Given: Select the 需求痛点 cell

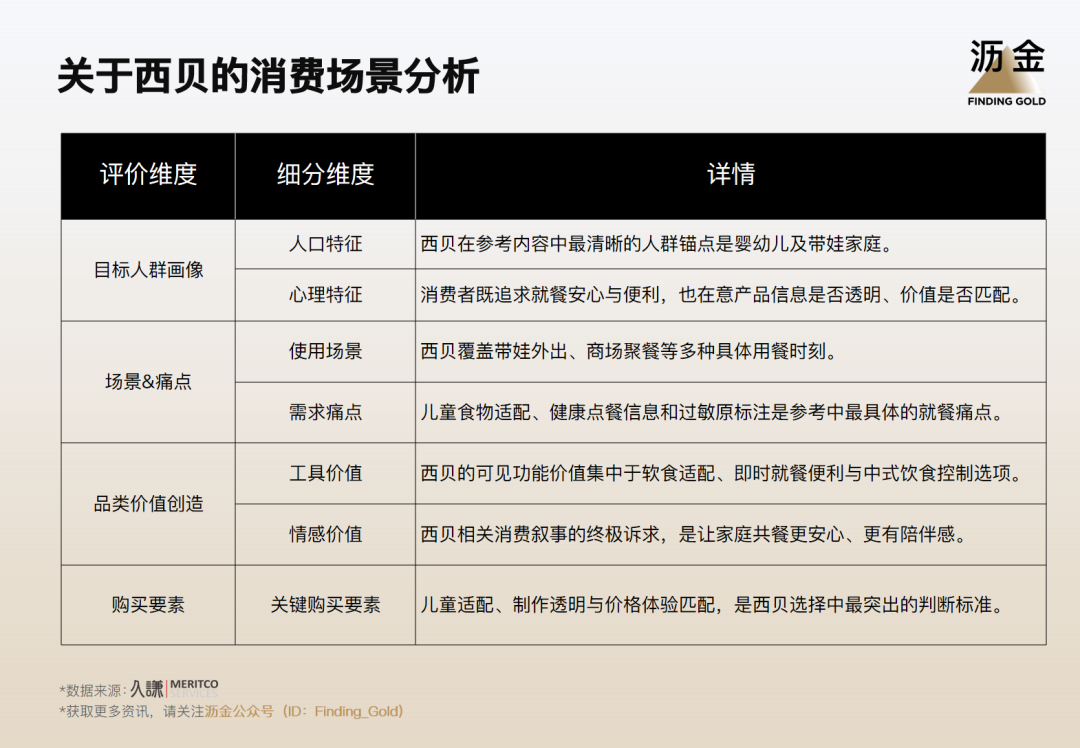Looking at the screenshot, I should [x=325, y=413].
